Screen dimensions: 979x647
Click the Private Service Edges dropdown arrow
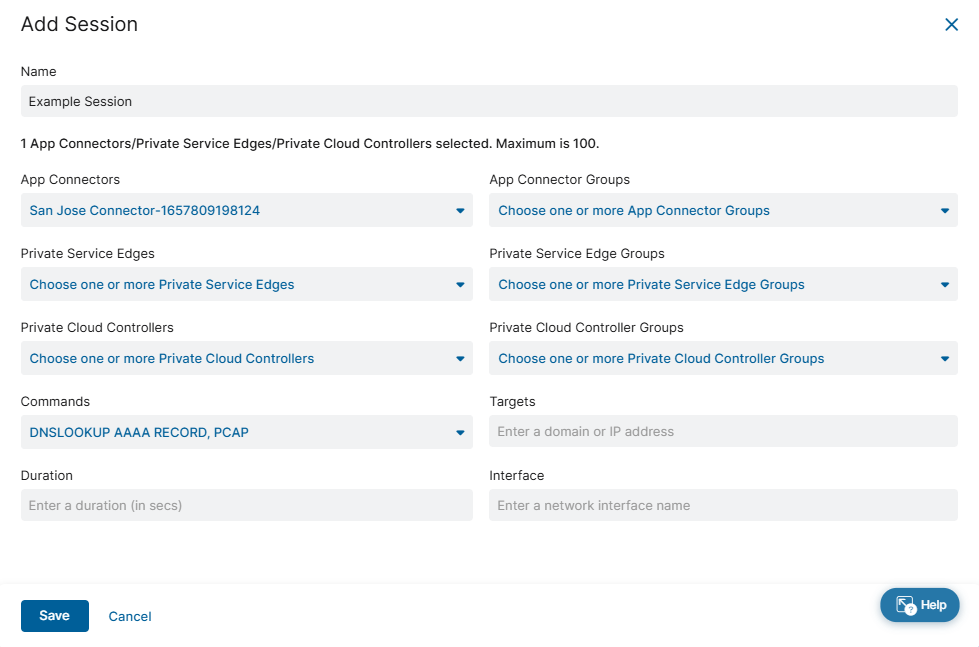coord(459,284)
